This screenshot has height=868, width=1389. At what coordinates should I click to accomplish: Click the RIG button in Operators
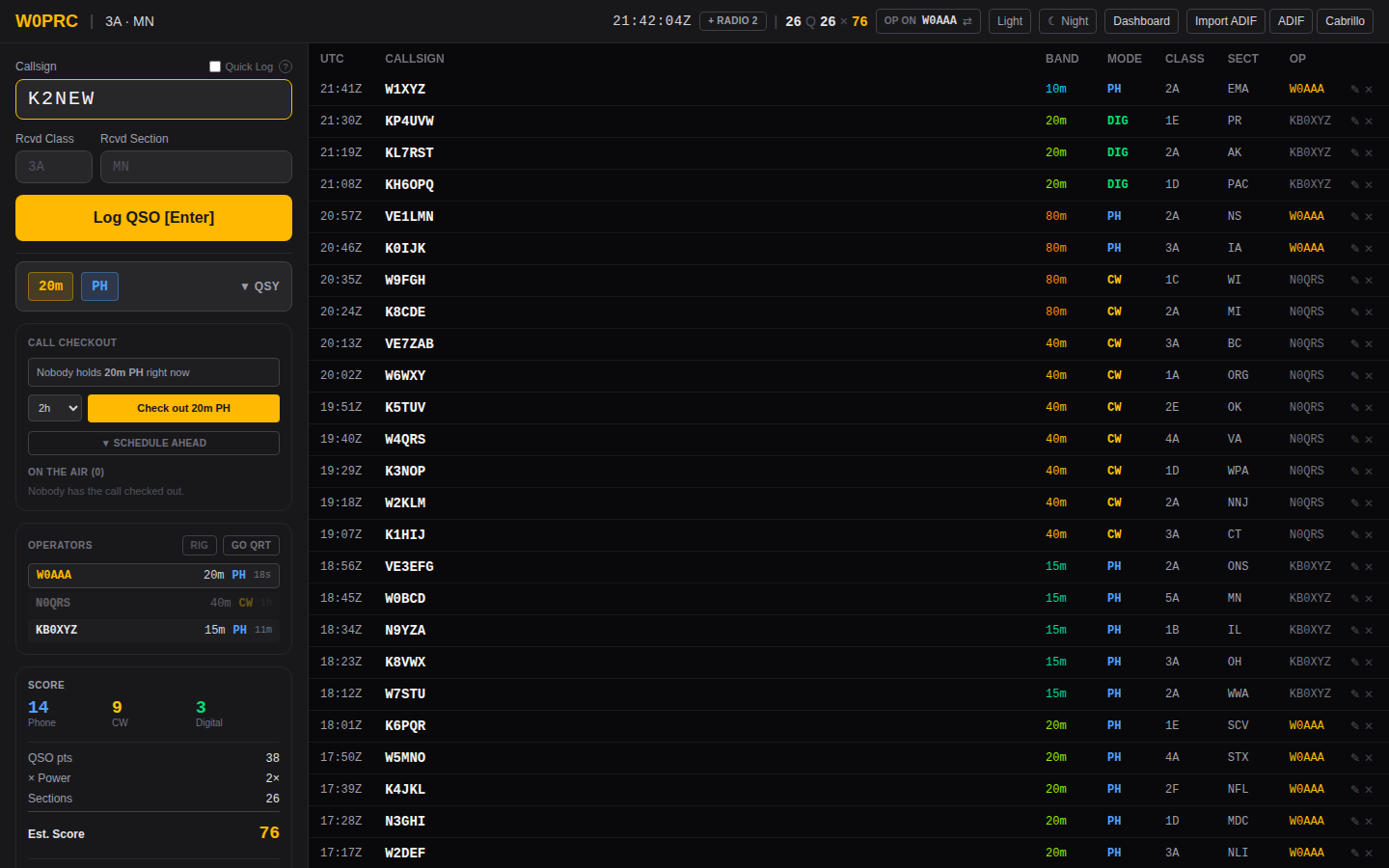pos(200,546)
